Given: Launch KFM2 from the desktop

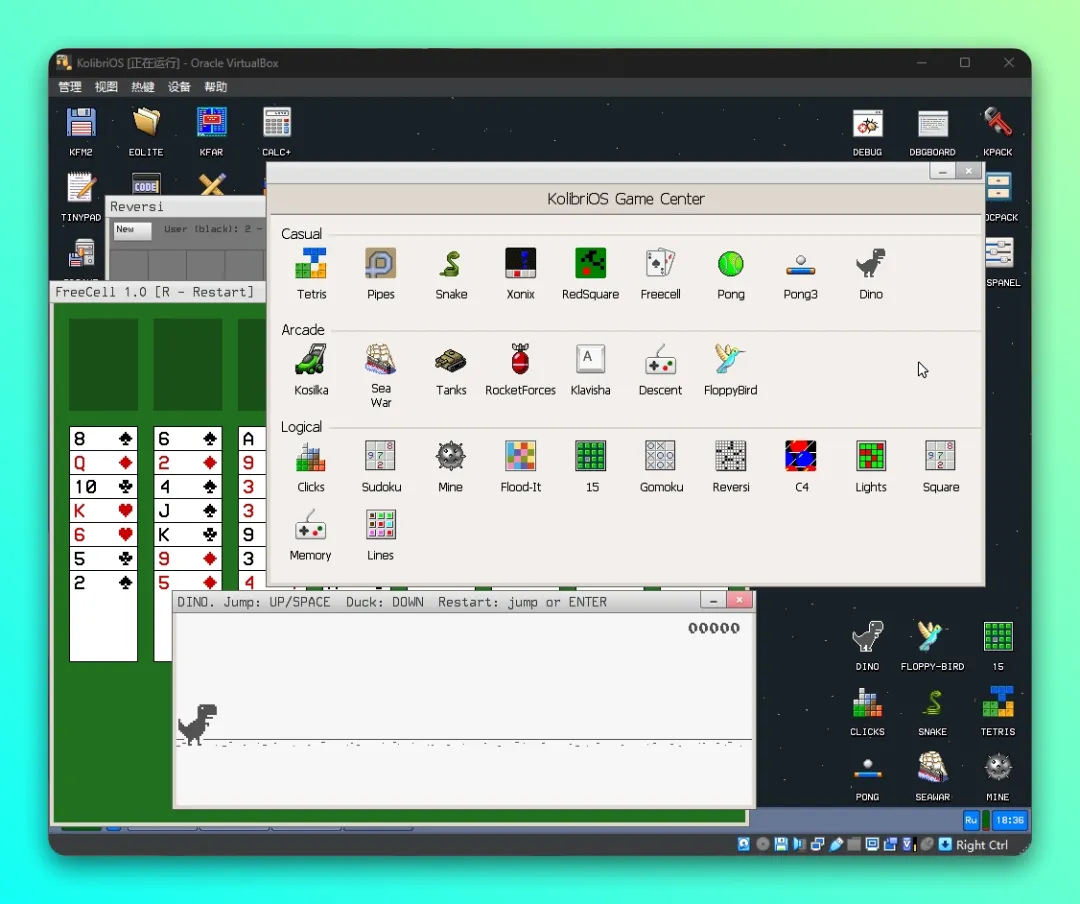Looking at the screenshot, I should (x=81, y=131).
